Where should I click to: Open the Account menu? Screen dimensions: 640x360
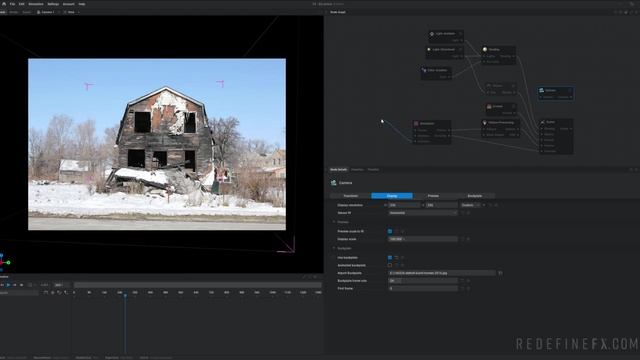[69, 4]
